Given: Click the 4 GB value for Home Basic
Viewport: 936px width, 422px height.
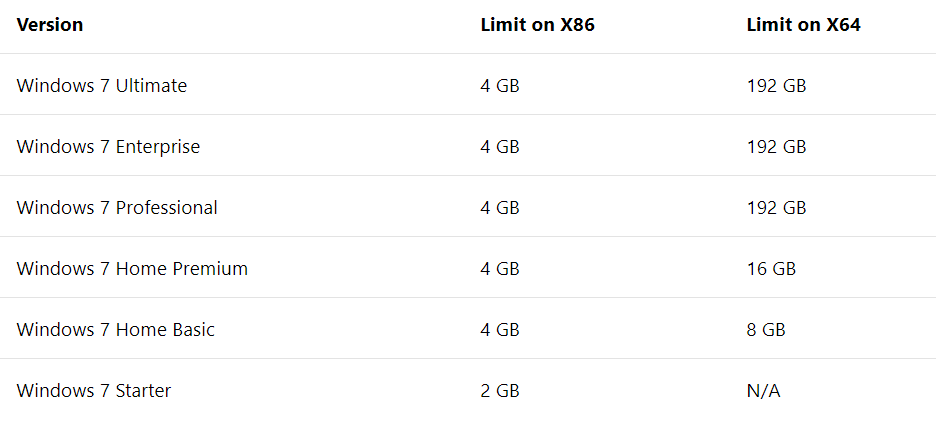Looking at the screenshot, I should [500, 329].
